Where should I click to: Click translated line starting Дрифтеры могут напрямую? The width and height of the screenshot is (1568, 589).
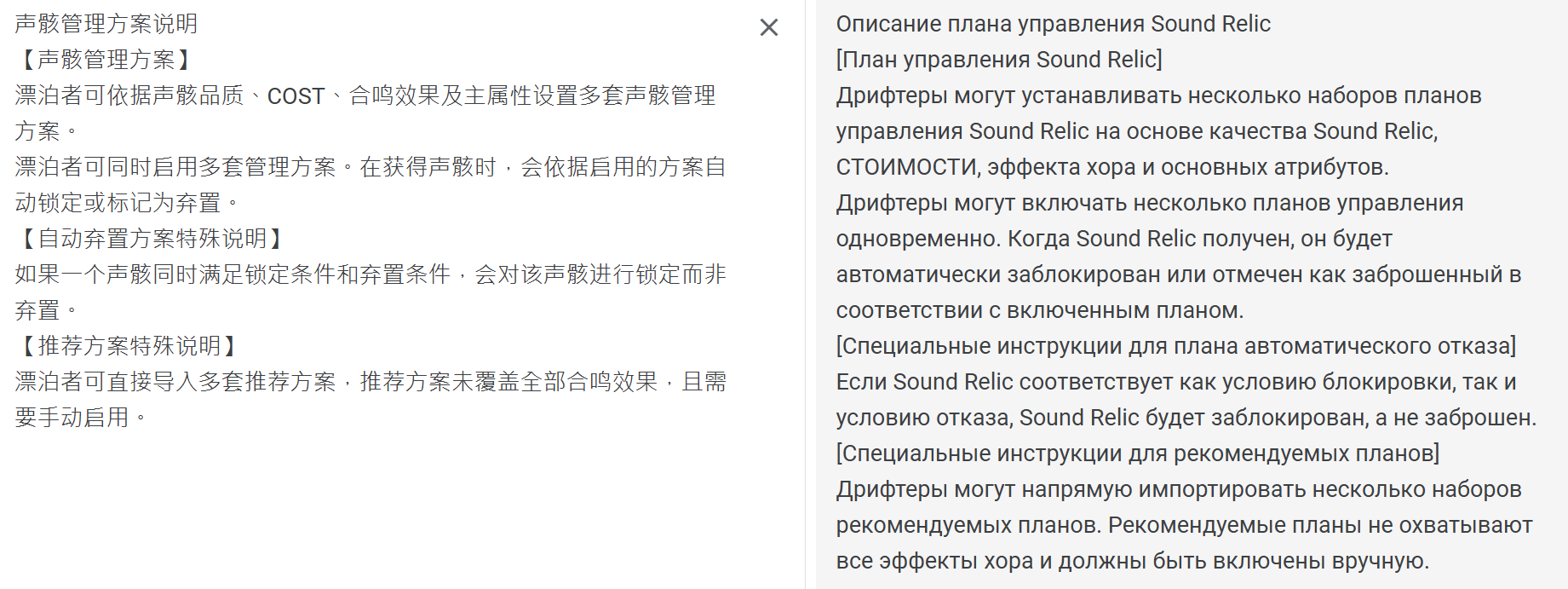tap(1179, 489)
